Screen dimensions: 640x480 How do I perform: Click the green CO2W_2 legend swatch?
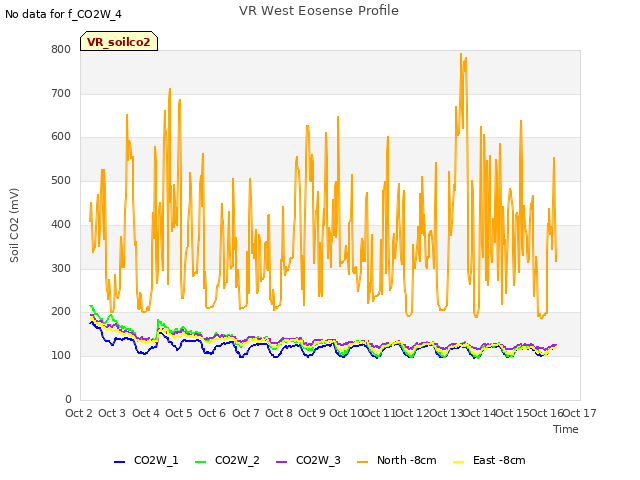click(200, 462)
